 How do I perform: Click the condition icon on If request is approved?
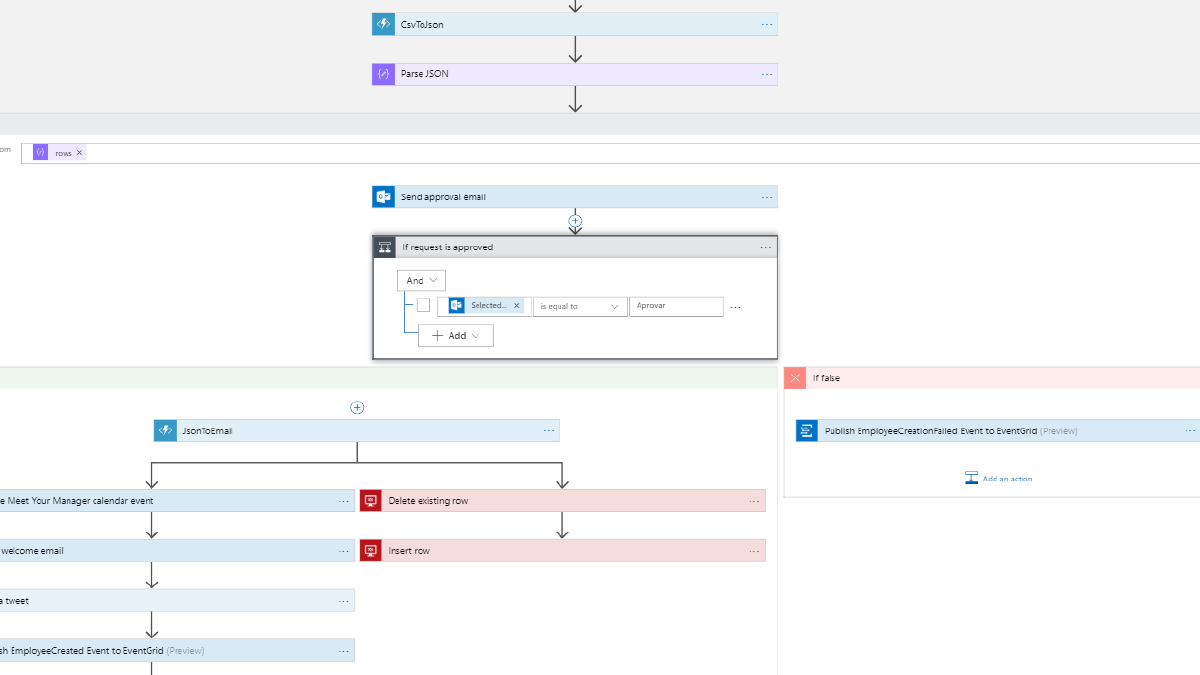(385, 247)
